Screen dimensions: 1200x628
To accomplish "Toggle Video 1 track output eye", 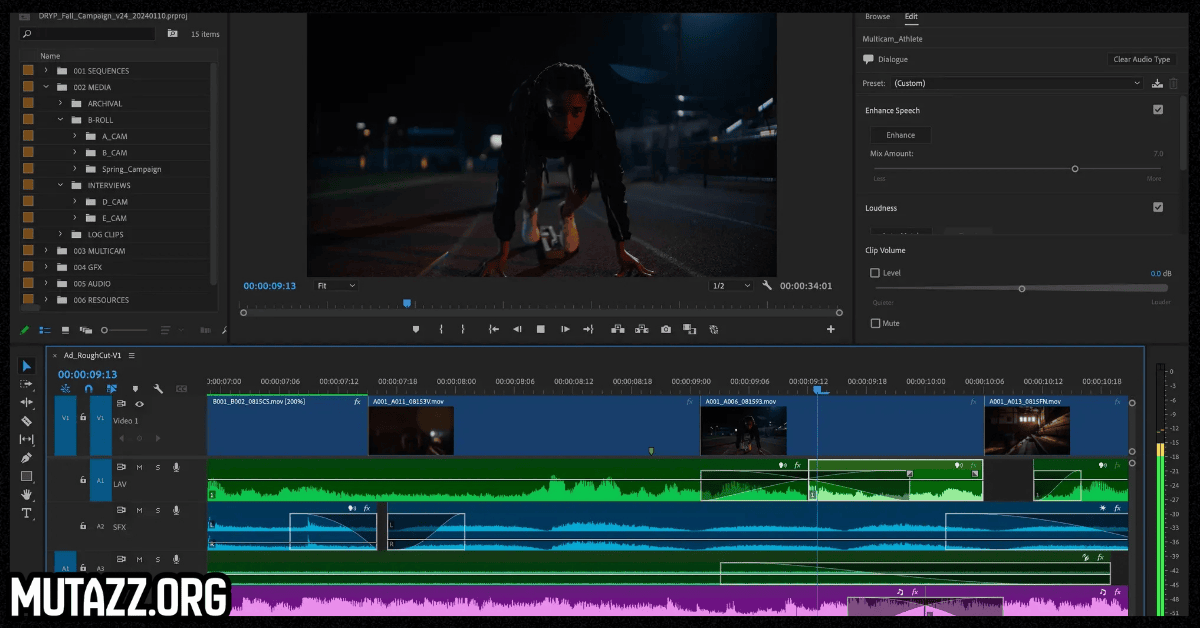I will tap(139, 404).
